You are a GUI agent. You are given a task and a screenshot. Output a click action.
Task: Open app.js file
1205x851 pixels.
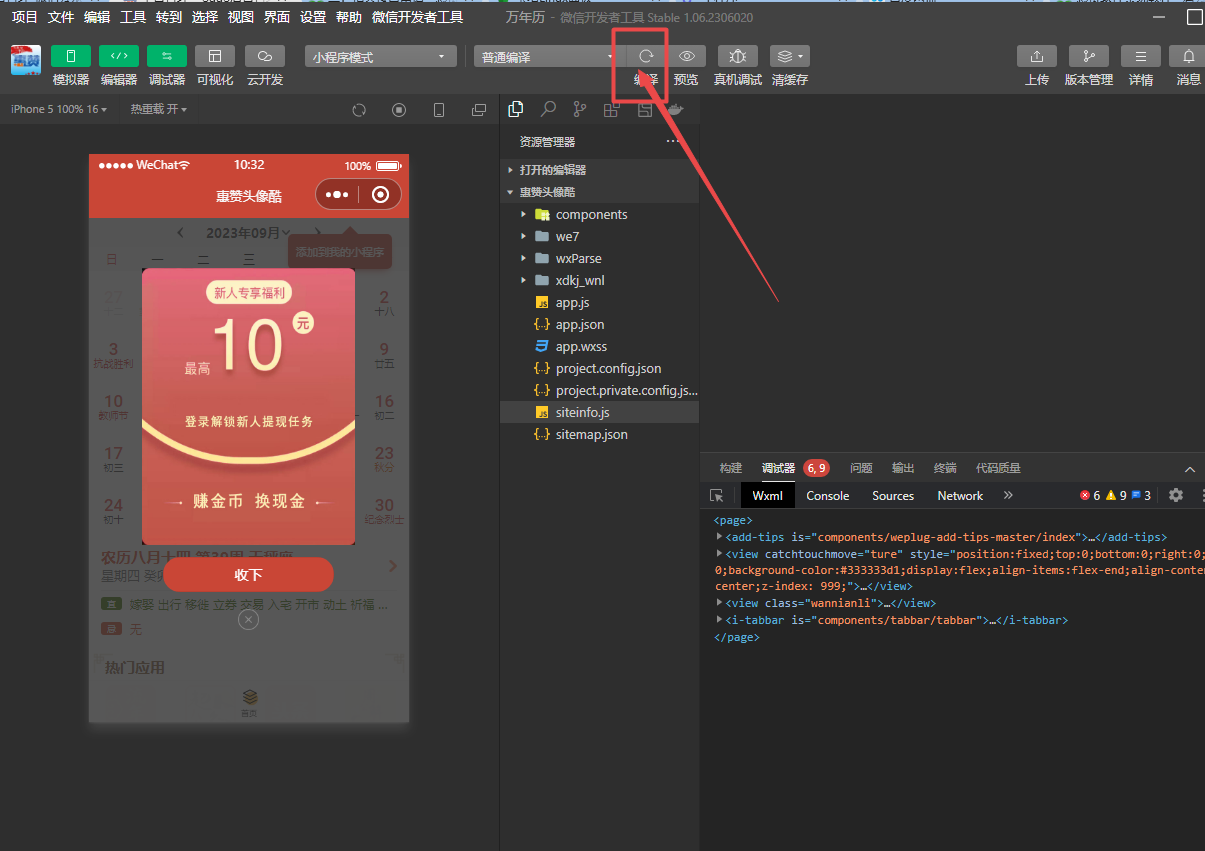(x=599, y=302)
